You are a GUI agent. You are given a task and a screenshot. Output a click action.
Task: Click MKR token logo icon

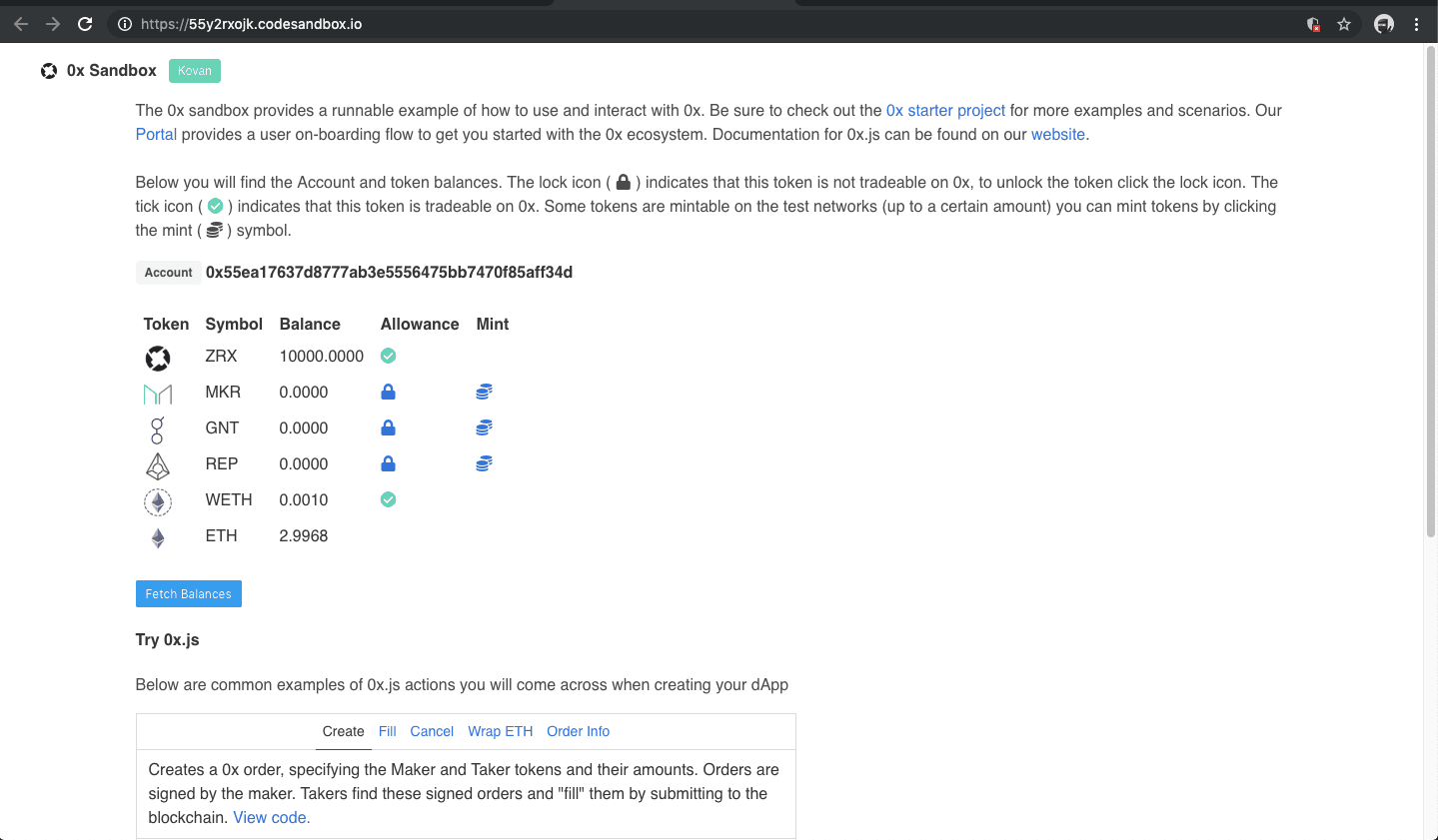[158, 394]
